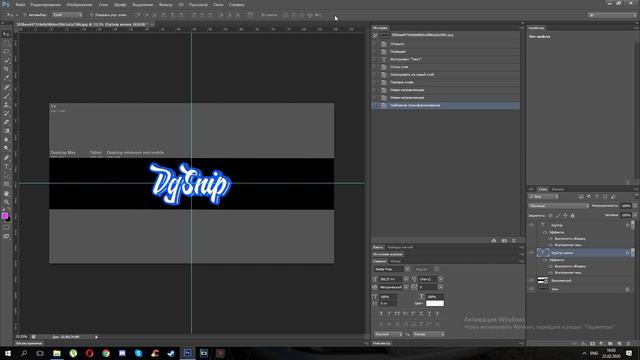
Task: Open the layer opacity slider arrow
Action: pos(635,206)
